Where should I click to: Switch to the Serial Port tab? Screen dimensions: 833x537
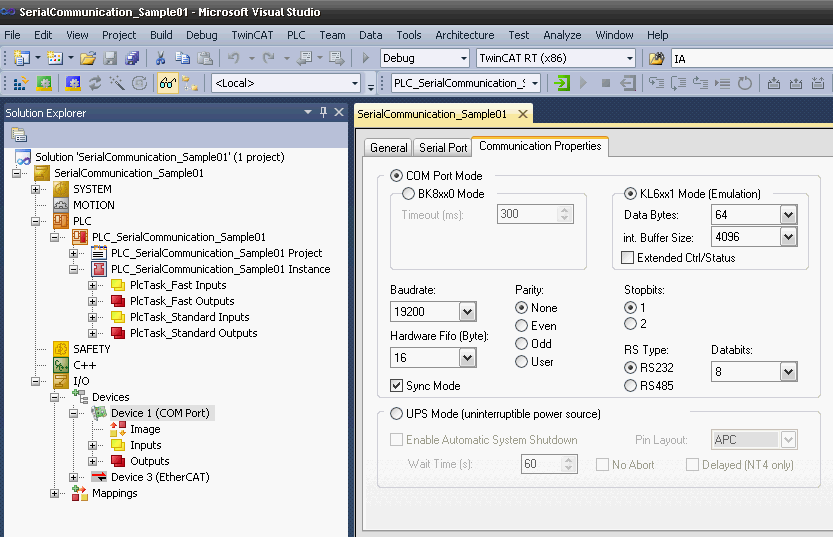point(443,148)
